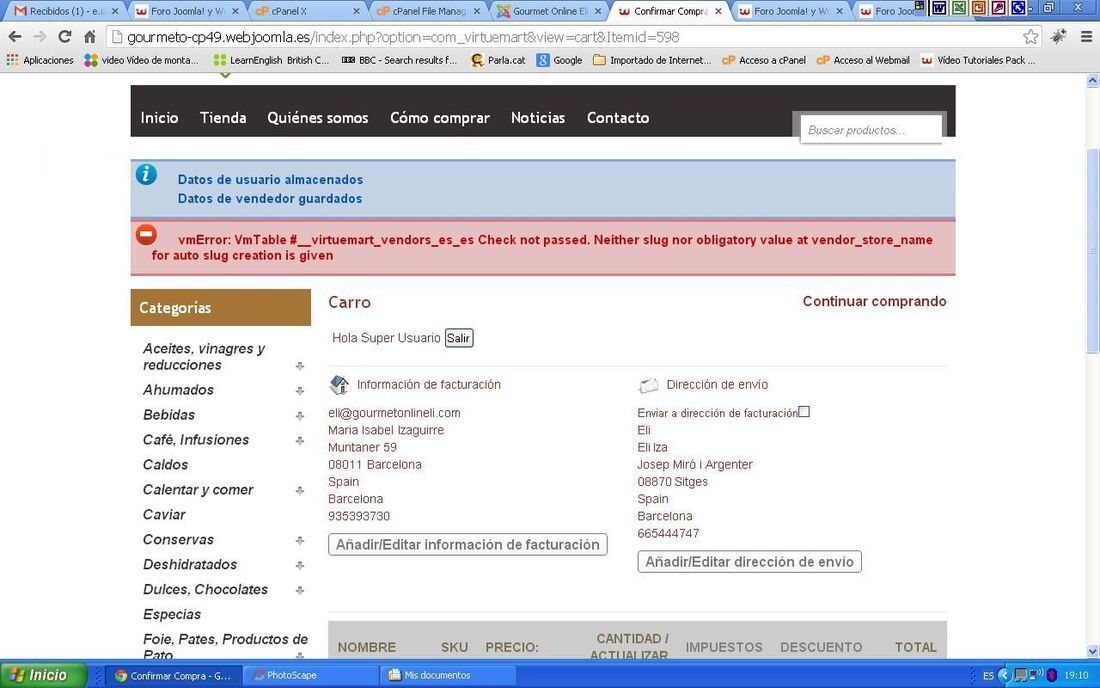Open the Importado de Internet bookmark folder
This screenshot has width=1100, height=688.
[652, 60]
